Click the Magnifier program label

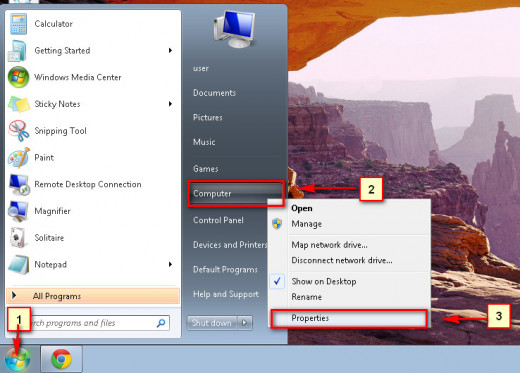(52, 211)
